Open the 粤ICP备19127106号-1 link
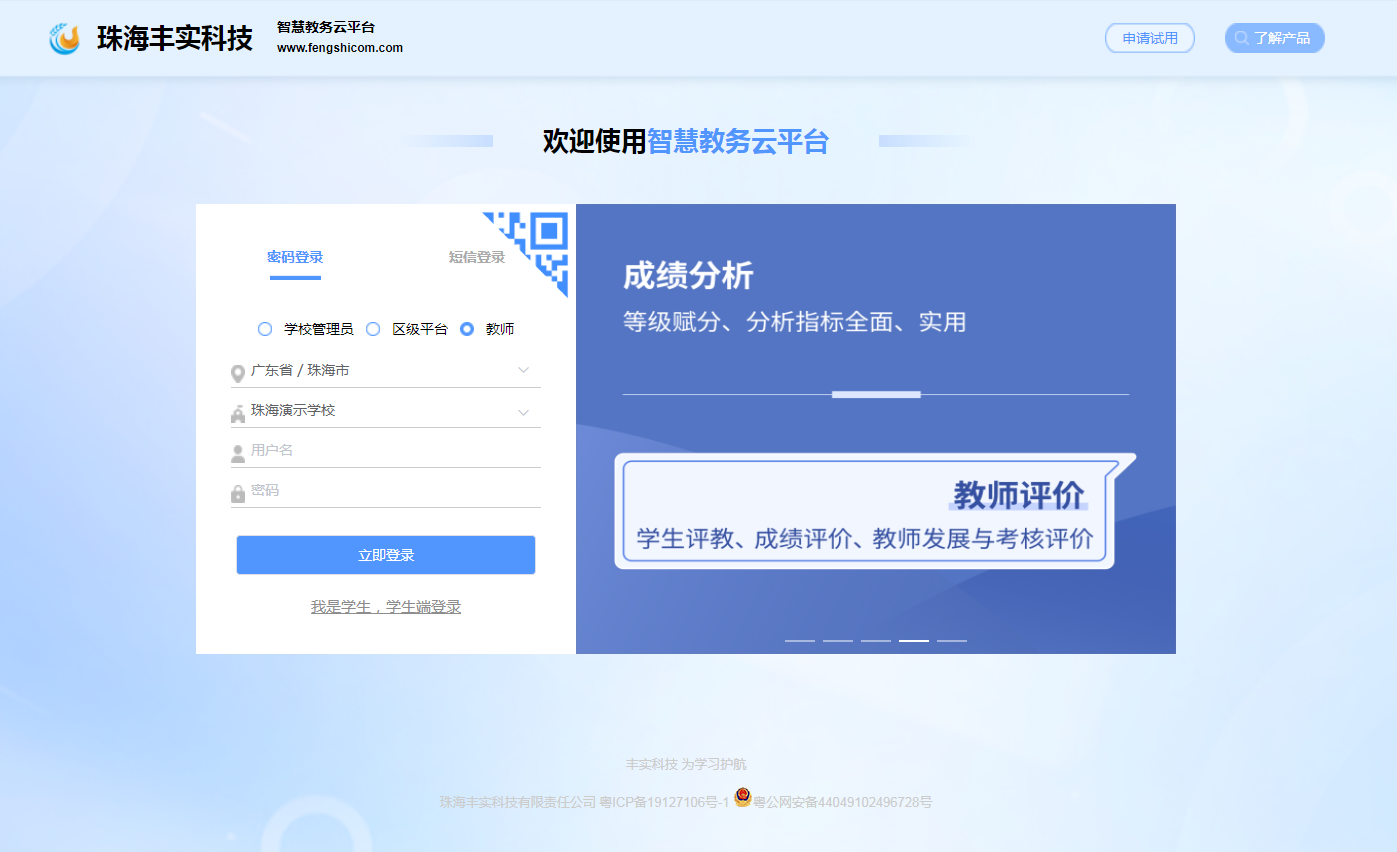The width and height of the screenshot is (1397, 852). click(x=664, y=802)
